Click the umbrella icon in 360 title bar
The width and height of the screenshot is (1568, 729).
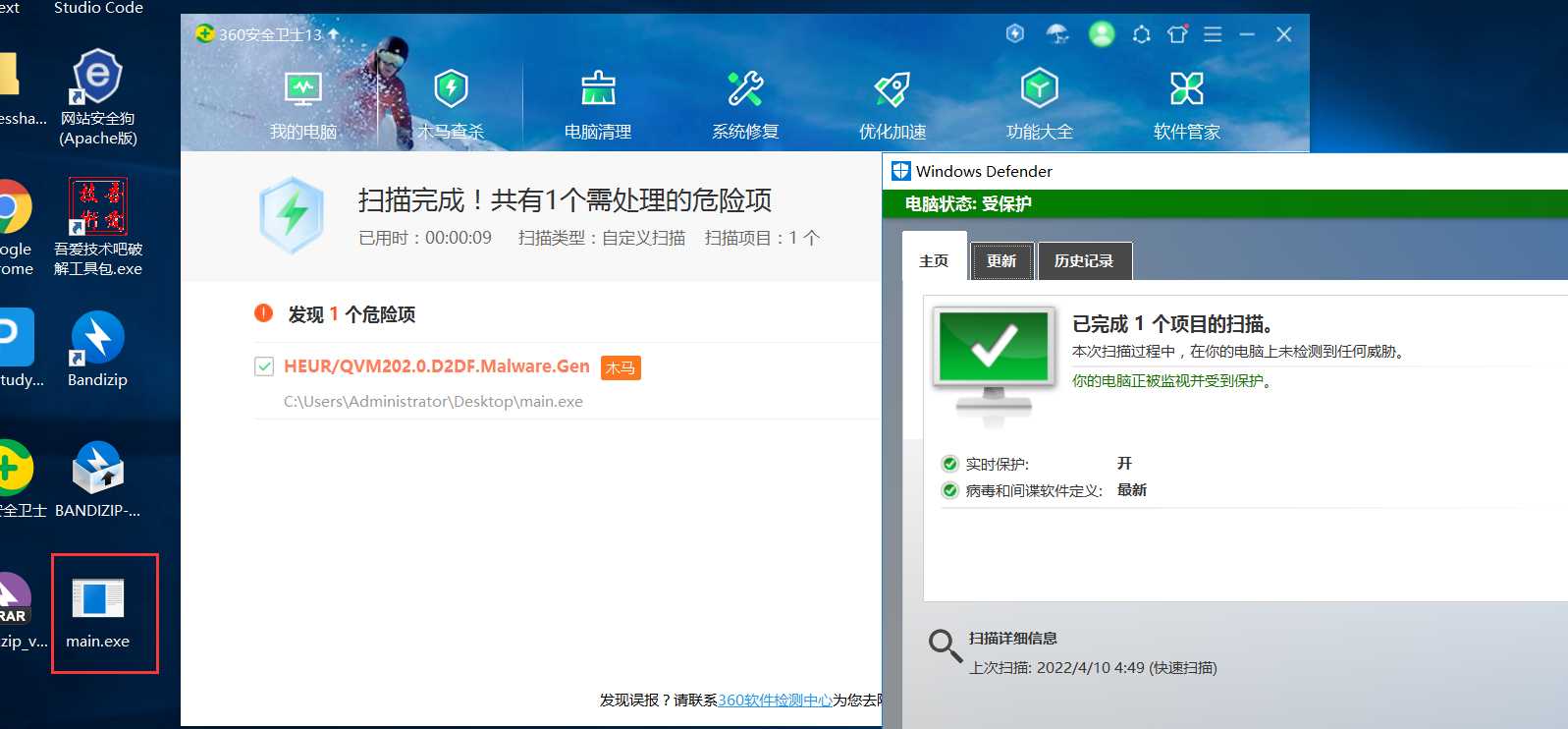point(1057,34)
